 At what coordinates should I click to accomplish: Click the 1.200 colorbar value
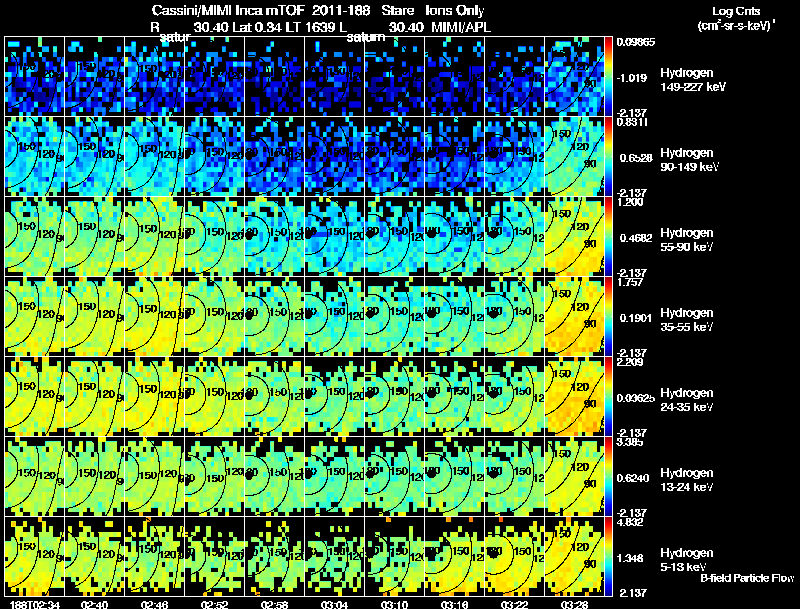pos(631,202)
